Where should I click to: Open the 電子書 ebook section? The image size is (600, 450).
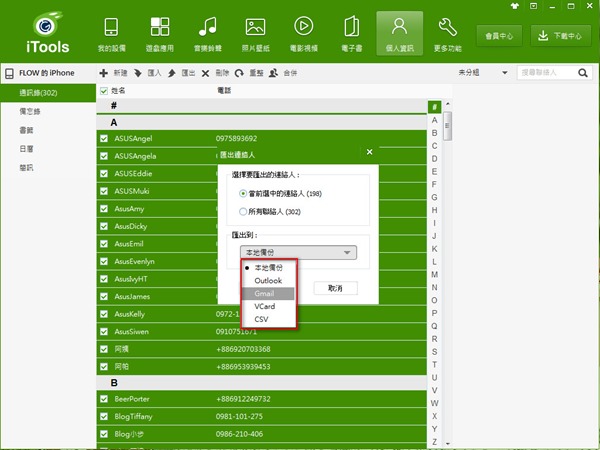tap(350, 32)
